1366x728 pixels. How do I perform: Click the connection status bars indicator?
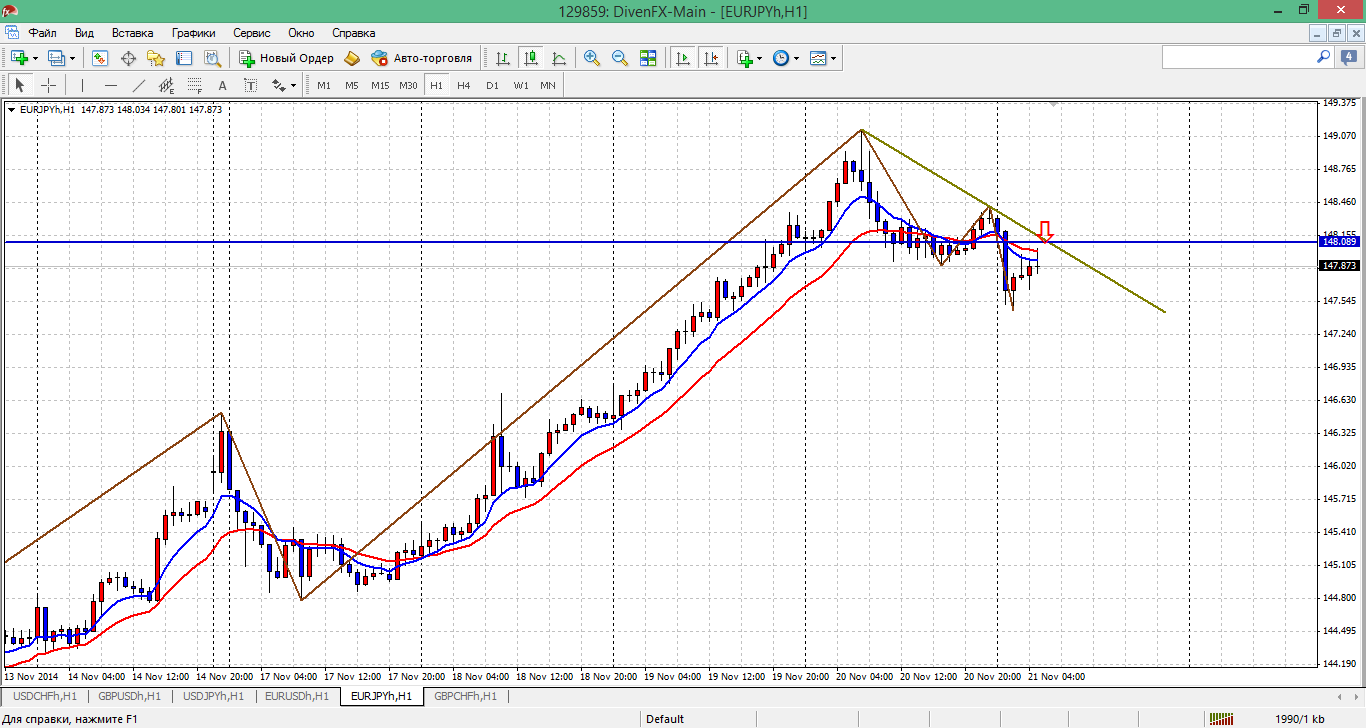pyautogui.click(x=1221, y=718)
